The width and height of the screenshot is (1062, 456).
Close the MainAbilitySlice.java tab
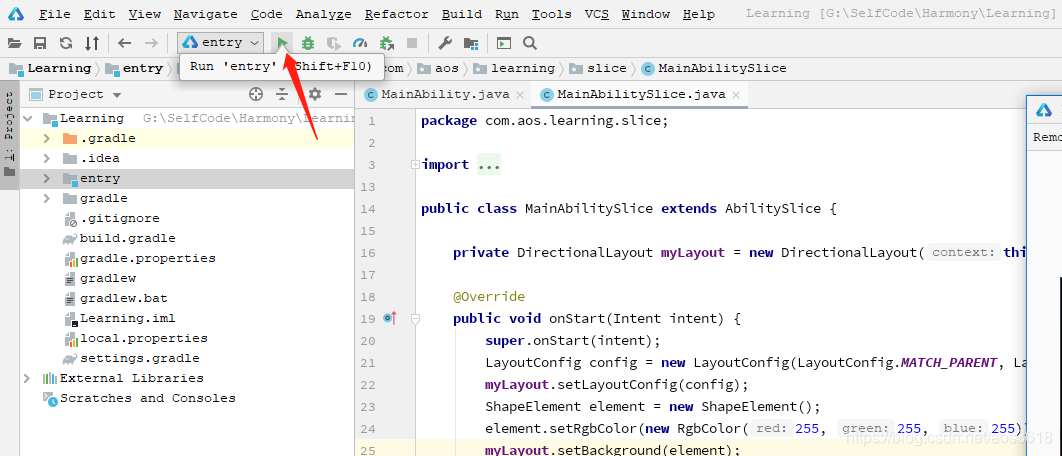[x=736, y=95]
